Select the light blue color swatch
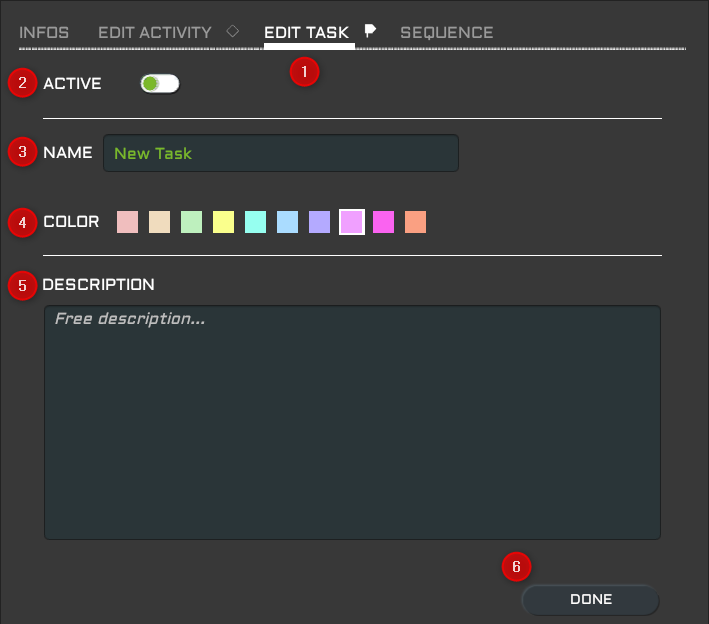709x624 pixels. point(287,222)
